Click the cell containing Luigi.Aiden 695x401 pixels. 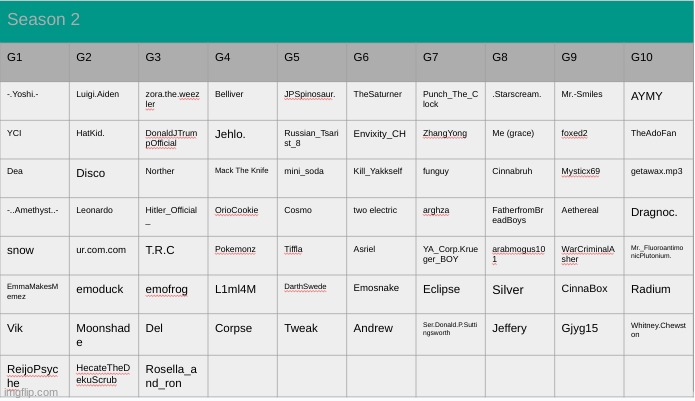(x=104, y=101)
